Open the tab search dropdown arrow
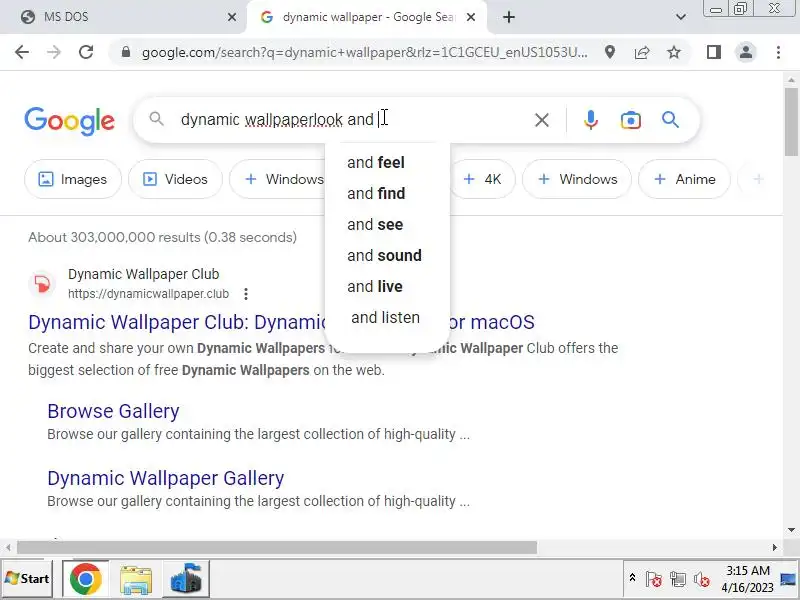The image size is (800, 600). (x=681, y=17)
